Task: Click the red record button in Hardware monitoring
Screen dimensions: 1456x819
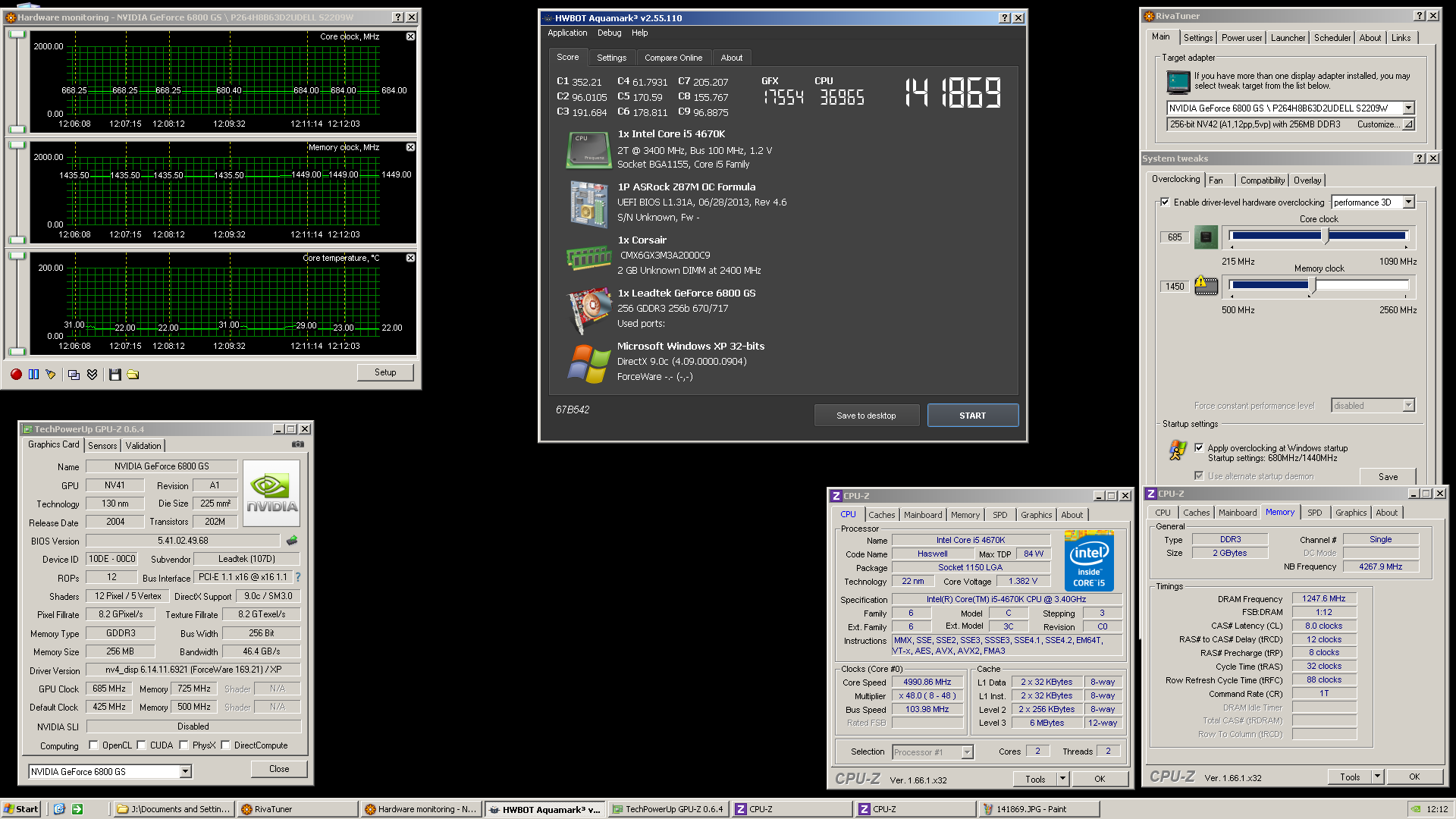Action: [x=16, y=375]
